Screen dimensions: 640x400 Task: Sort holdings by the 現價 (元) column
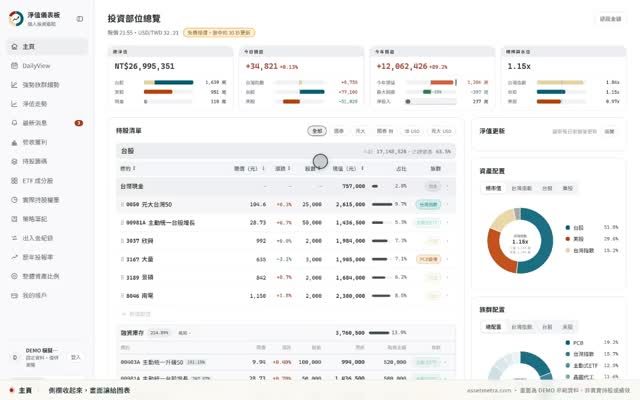(249, 169)
